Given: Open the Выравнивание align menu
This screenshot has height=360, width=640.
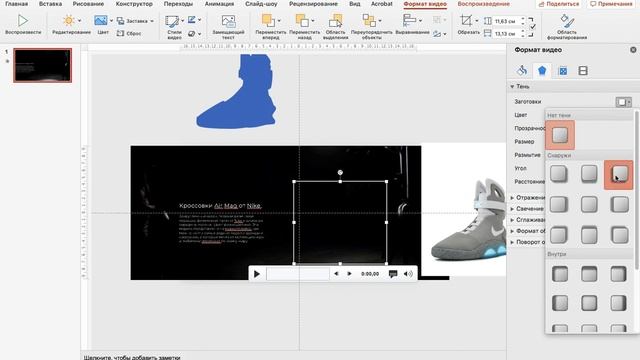Looking at the screenshot, I should pos(412,24).
